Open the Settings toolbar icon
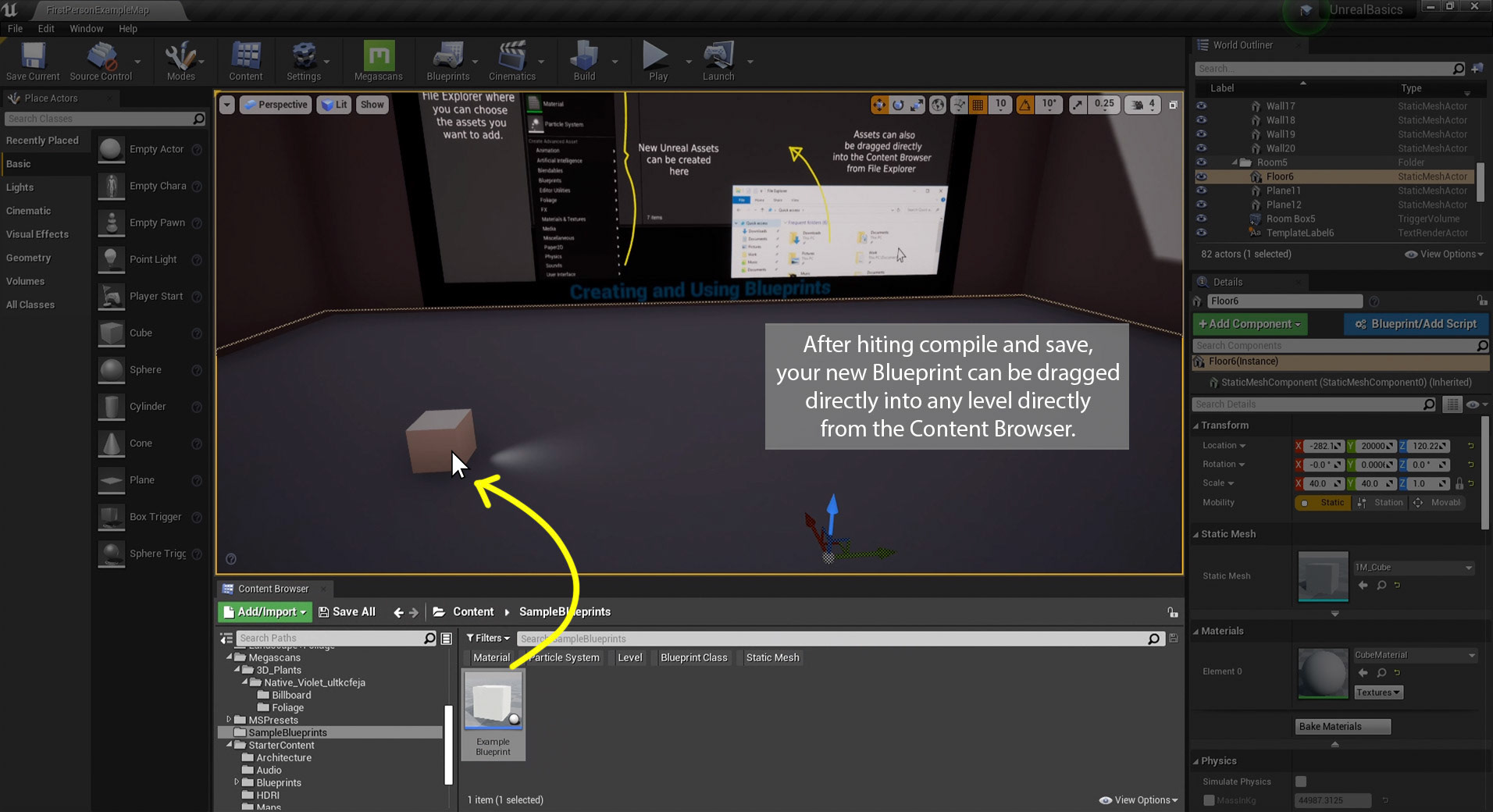The image size is (1493, 812). click(x=304, y=61)
